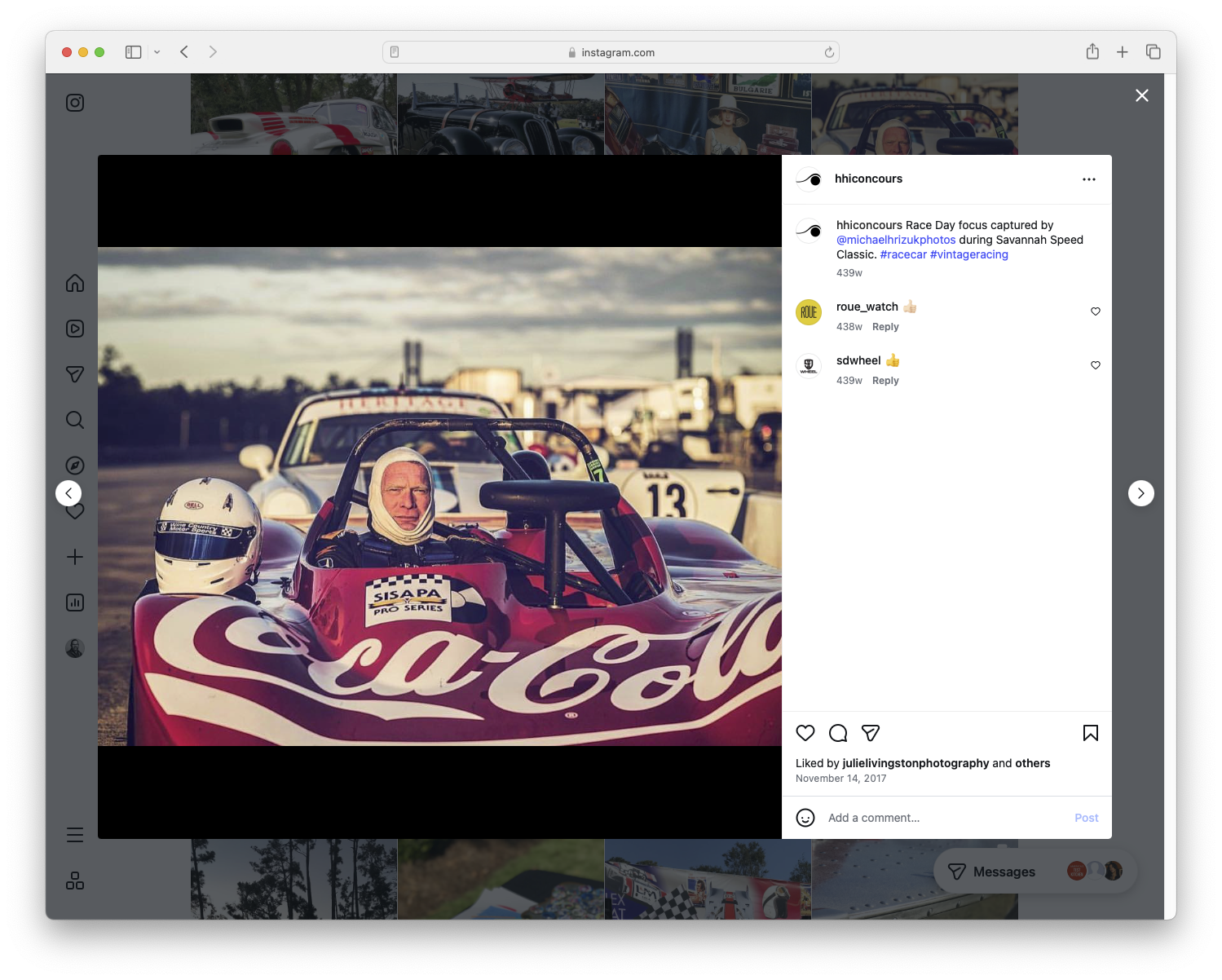The height and width of the screenshot is (980, 1222).
Task: Open Instagram search
Action: 74,420
